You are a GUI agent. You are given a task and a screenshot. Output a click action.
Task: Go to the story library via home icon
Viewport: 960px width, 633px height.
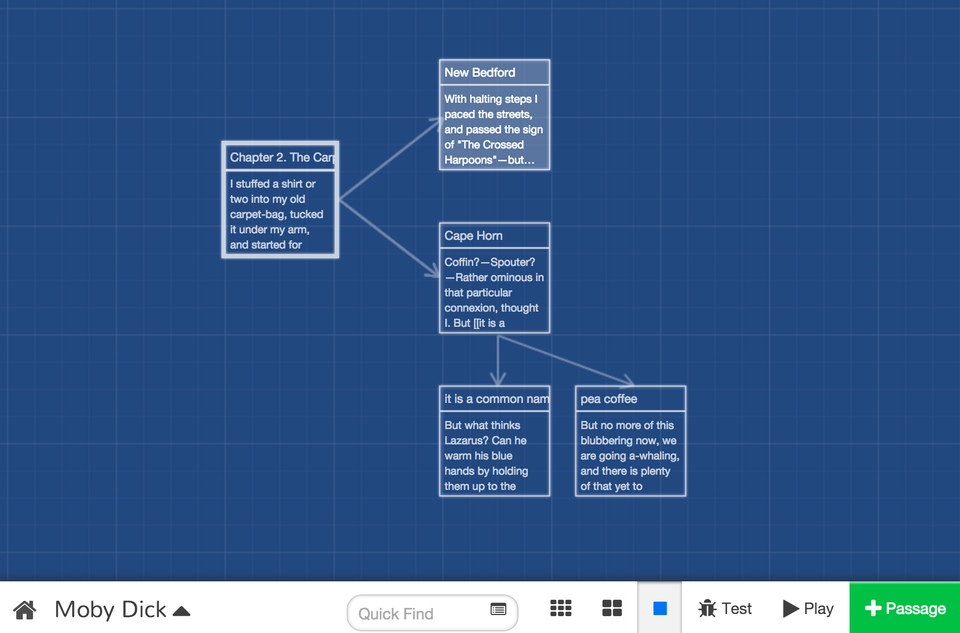click(25, 609)
